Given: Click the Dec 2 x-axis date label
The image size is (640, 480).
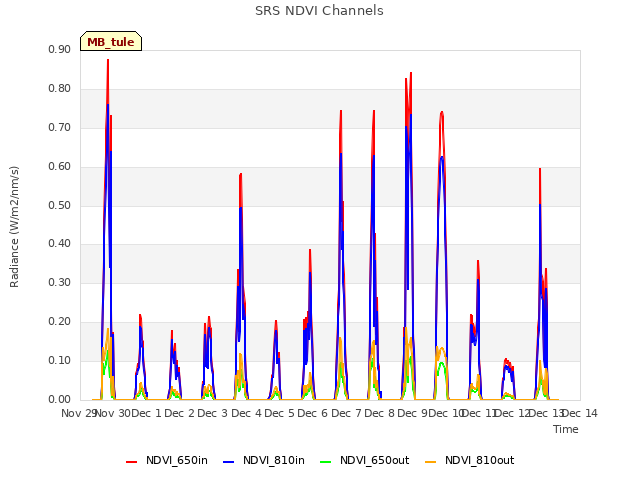Looking at the screenshot, I should pos(180,413).
